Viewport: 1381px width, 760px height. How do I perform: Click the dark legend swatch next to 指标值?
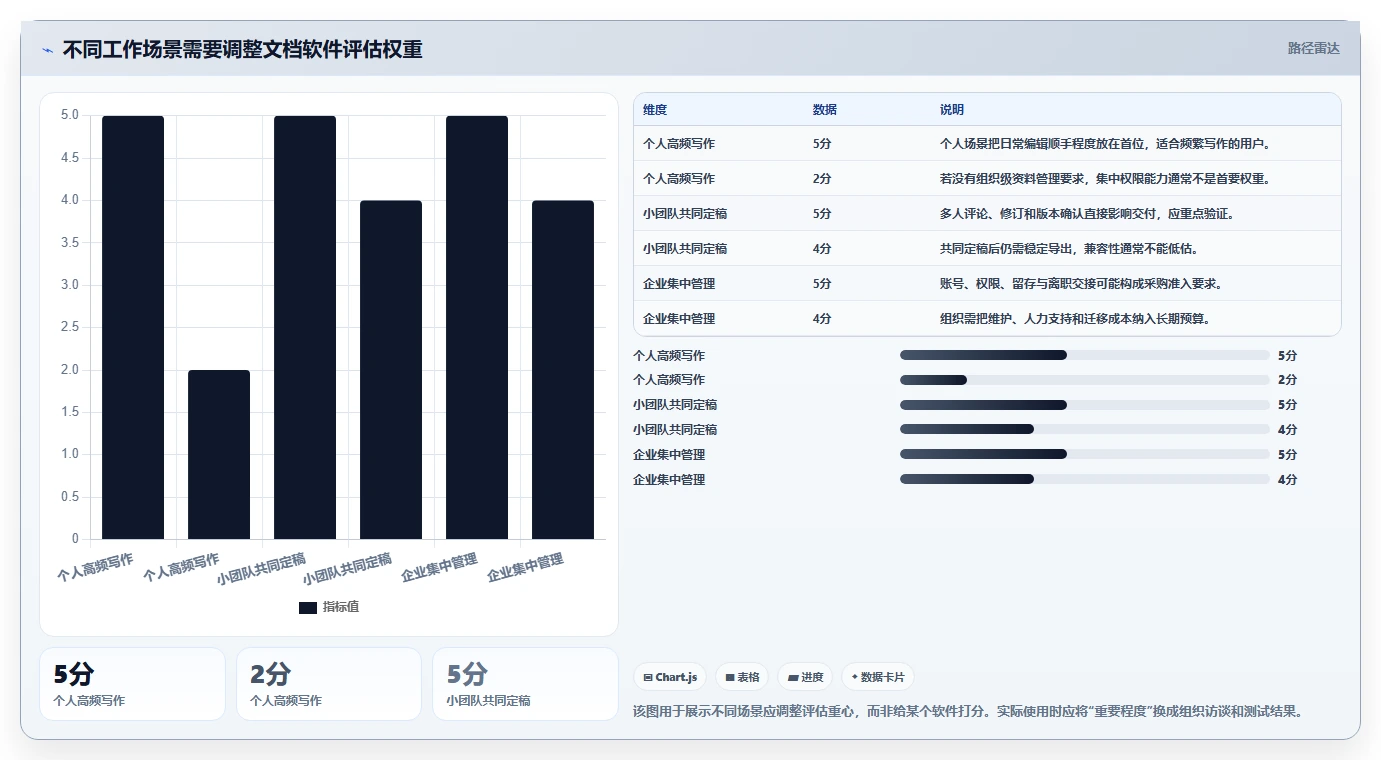click(x=308, y=607)
